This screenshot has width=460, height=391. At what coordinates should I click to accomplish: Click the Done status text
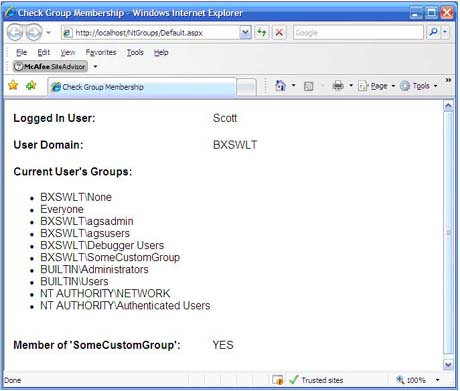(13, 380)
